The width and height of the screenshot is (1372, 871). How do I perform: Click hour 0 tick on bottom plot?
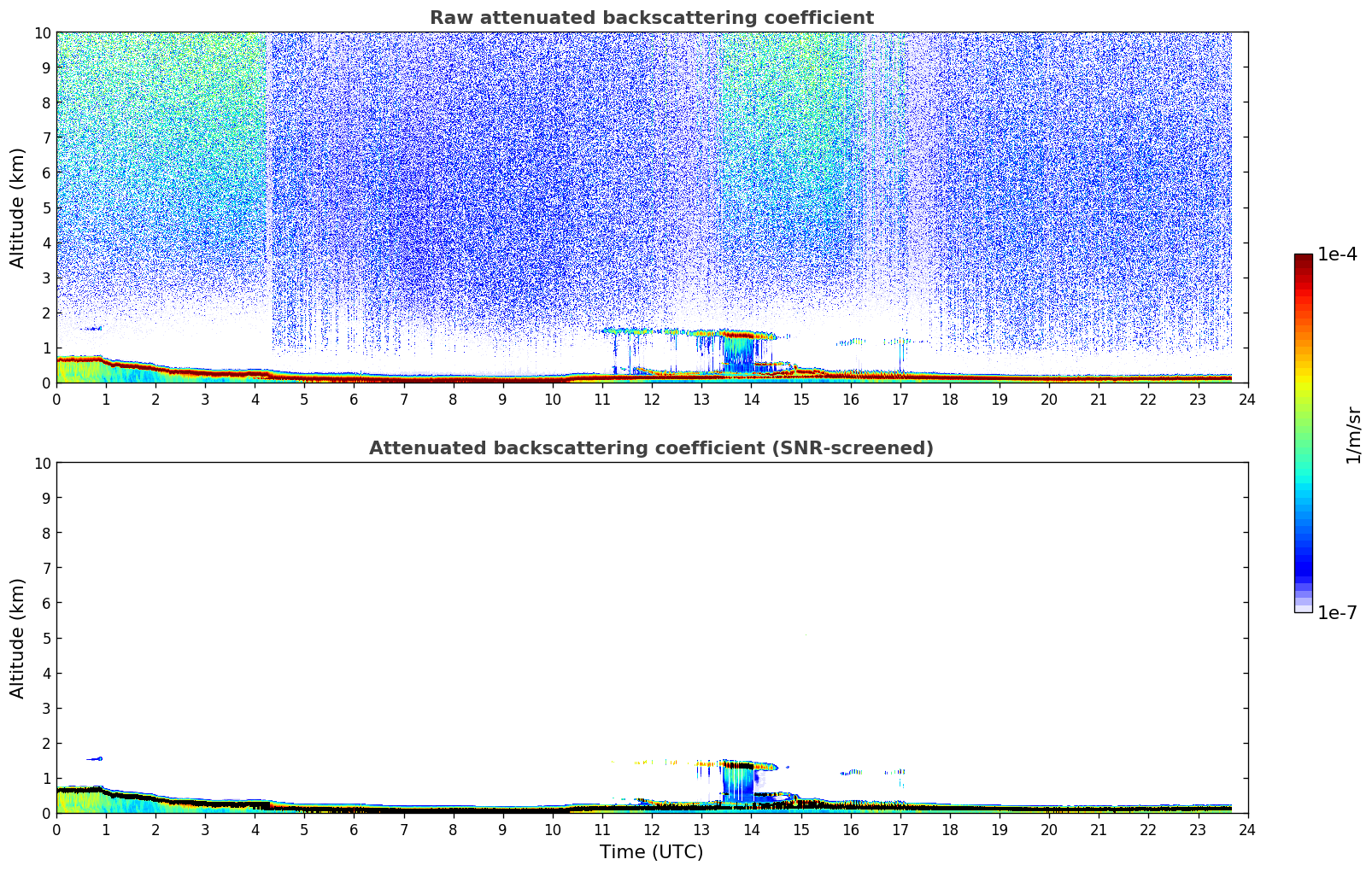pyautogui.click(x=57, y=829)
